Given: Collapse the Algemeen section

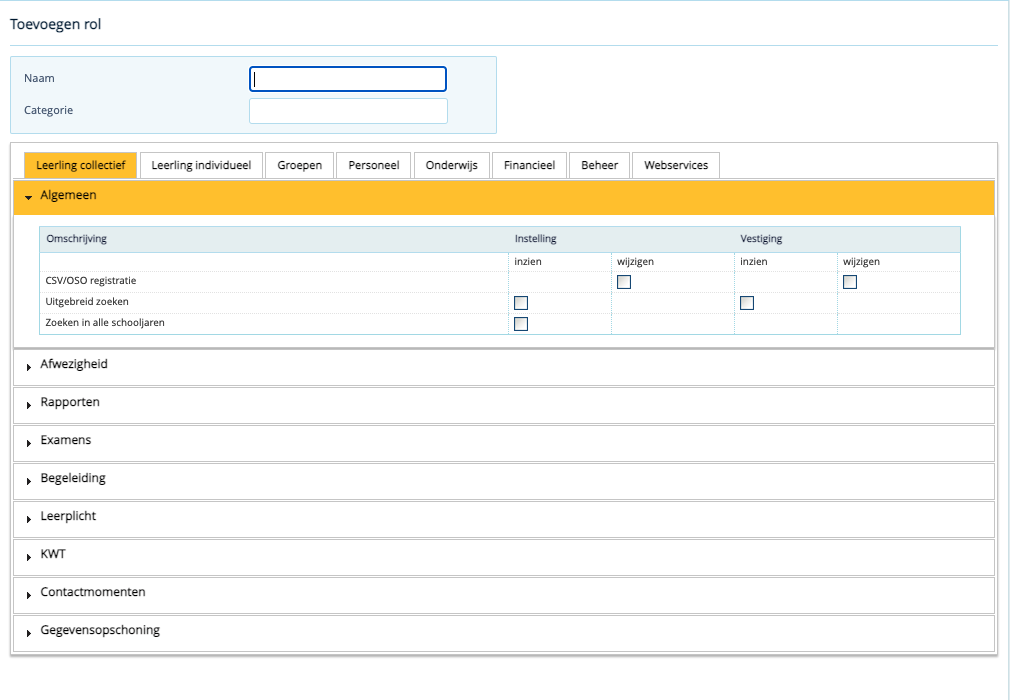Looking at the screenshot, I should coord(504,197).
